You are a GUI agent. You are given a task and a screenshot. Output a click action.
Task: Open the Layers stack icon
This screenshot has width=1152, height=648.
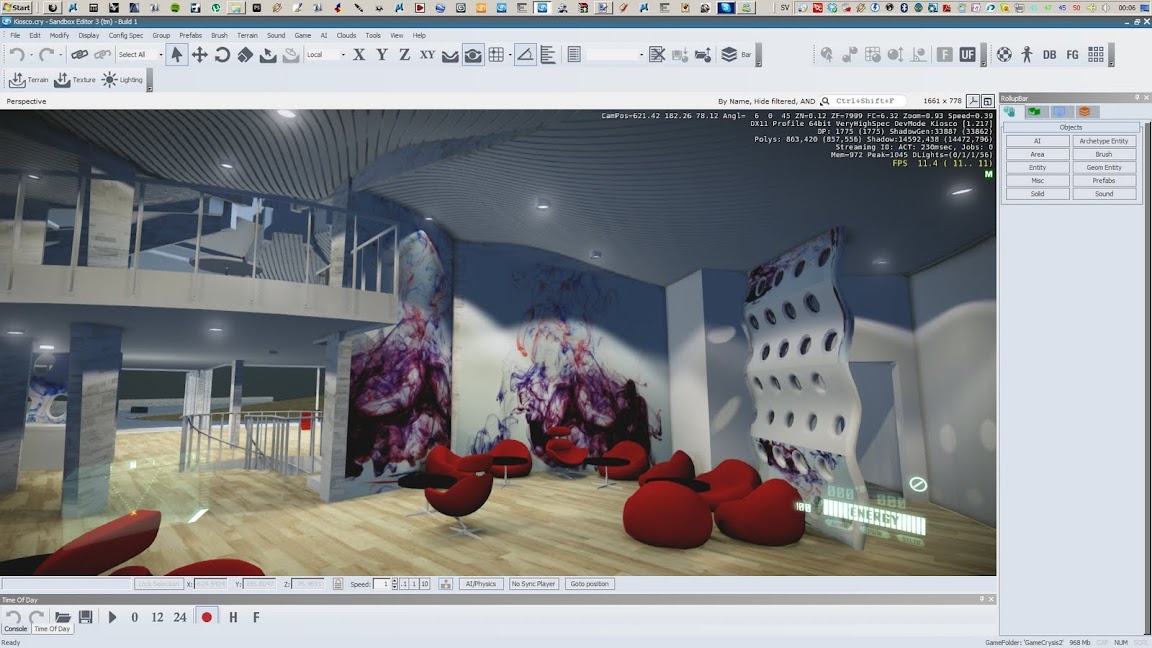click(729, 55)
